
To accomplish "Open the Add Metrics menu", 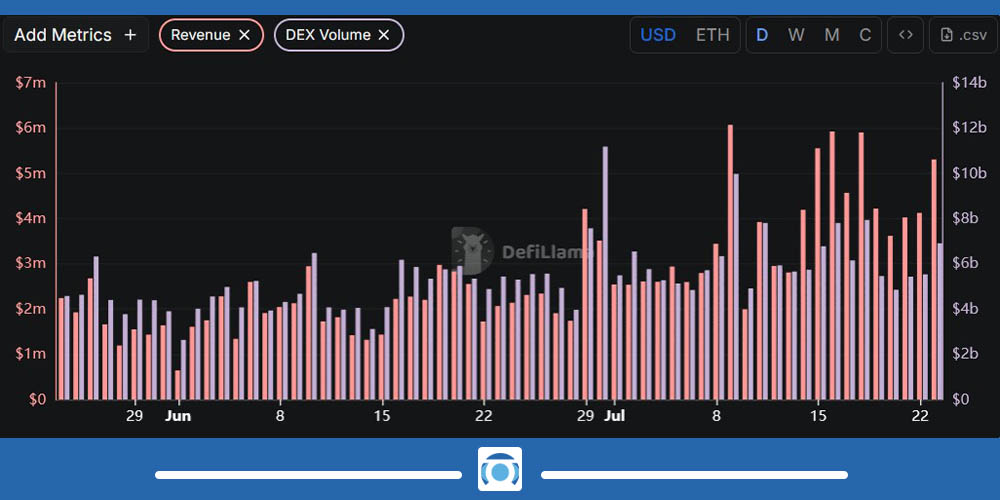I will click(76, 35).
